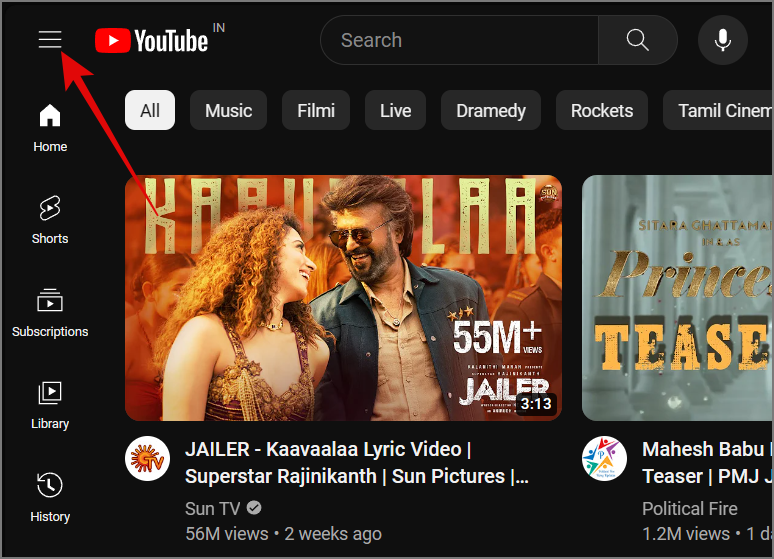Start voice search with microphone
This screenshot has width=774, height=559.
coord(723,40)
